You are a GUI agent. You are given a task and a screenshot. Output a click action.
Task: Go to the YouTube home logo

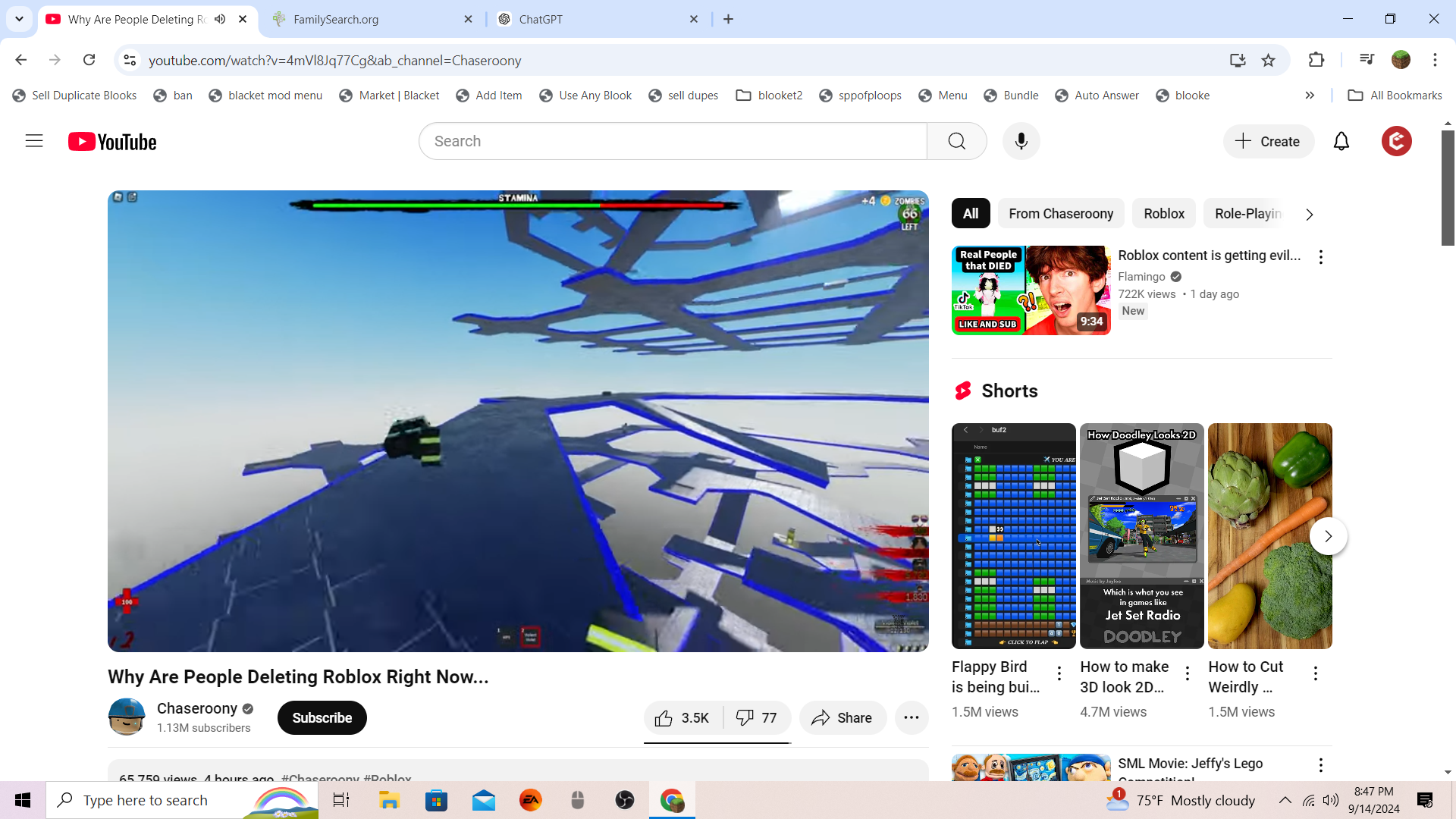pyautogui.click(x=112, y=142)
